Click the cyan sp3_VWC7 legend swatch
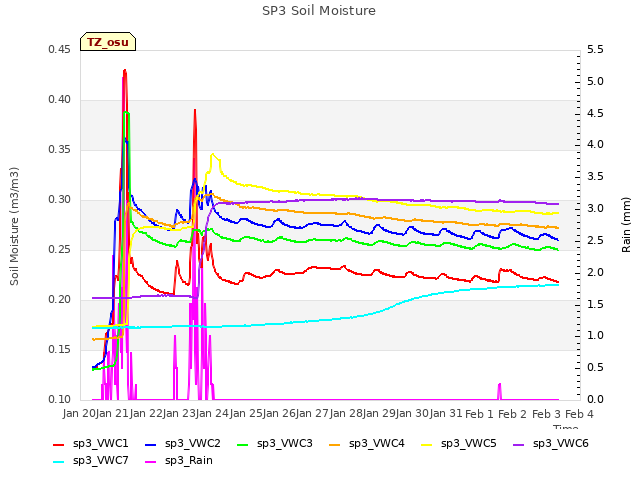Screen dimensions: 640x480 click(59, 462)
